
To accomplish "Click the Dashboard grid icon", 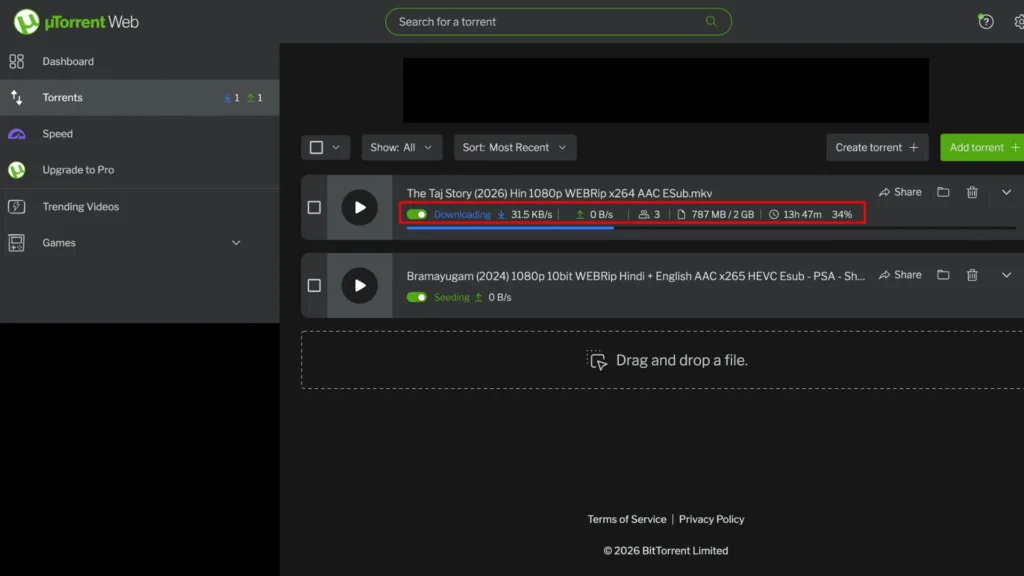I will [16, 61].
